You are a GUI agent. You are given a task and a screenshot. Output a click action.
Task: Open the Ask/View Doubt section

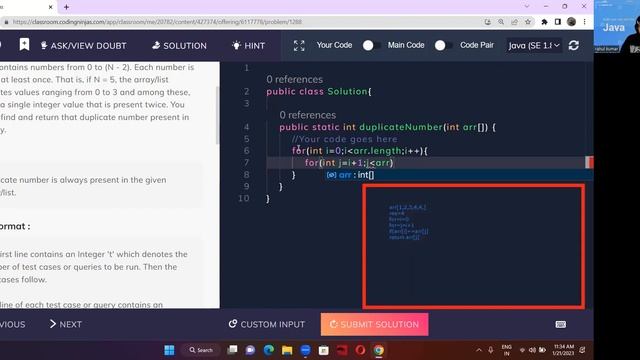point(83,46)
